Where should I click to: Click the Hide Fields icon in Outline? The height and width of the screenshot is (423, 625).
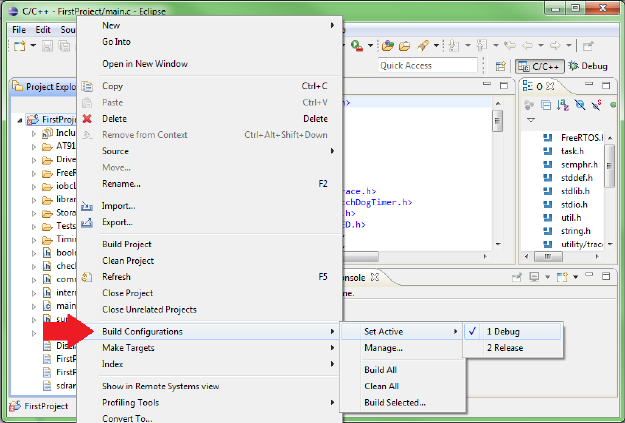point(580,105)
